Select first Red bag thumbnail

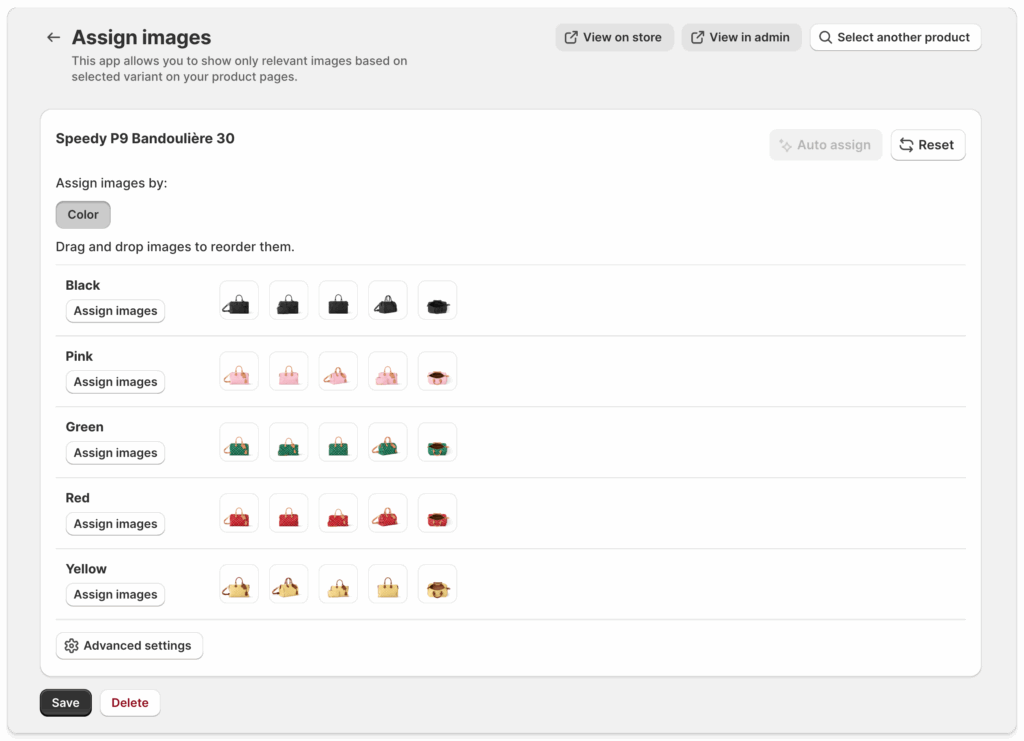click(239, 513)
